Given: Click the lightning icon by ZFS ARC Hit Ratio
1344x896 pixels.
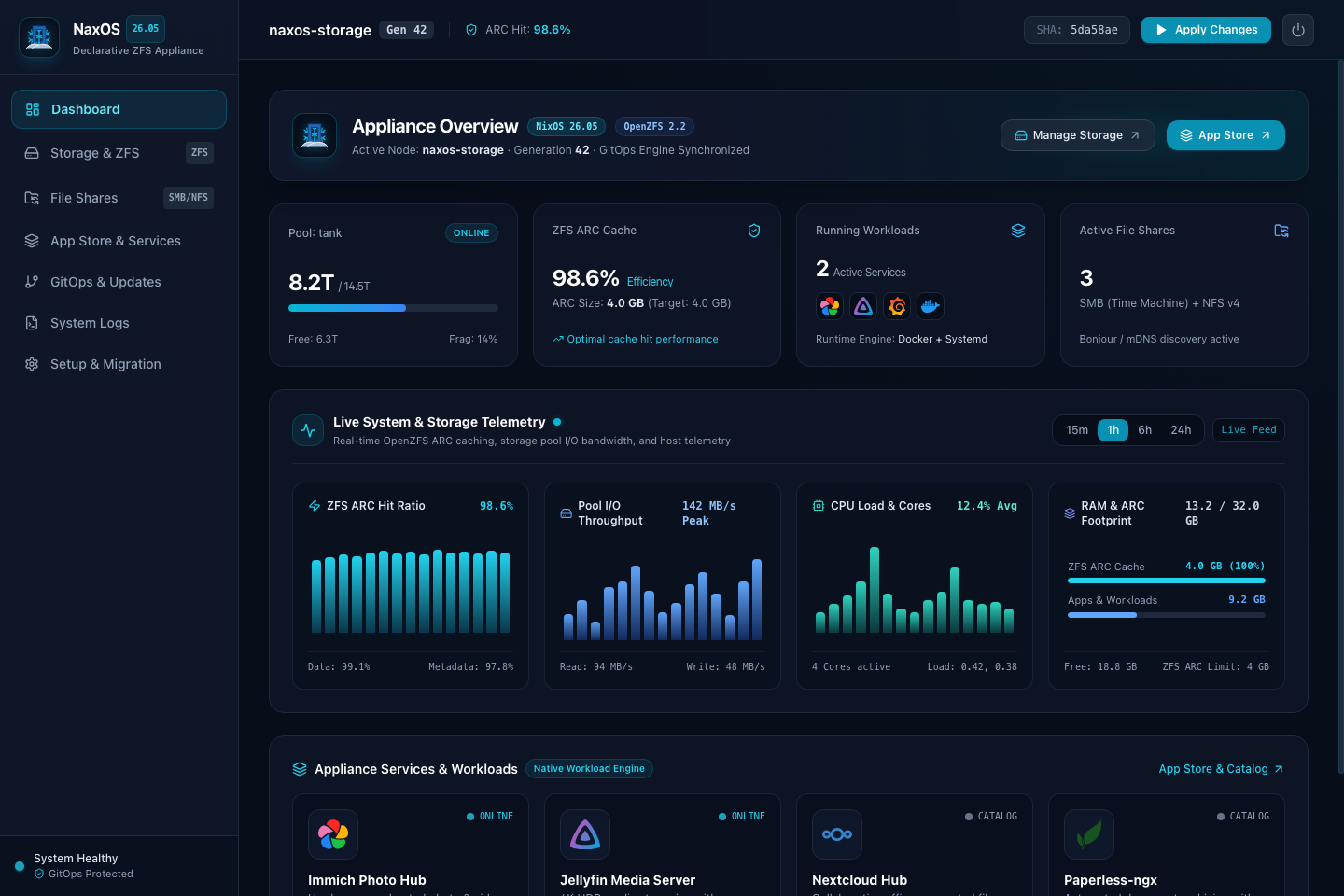Looking at the screenshot, I should coord(315,506).
